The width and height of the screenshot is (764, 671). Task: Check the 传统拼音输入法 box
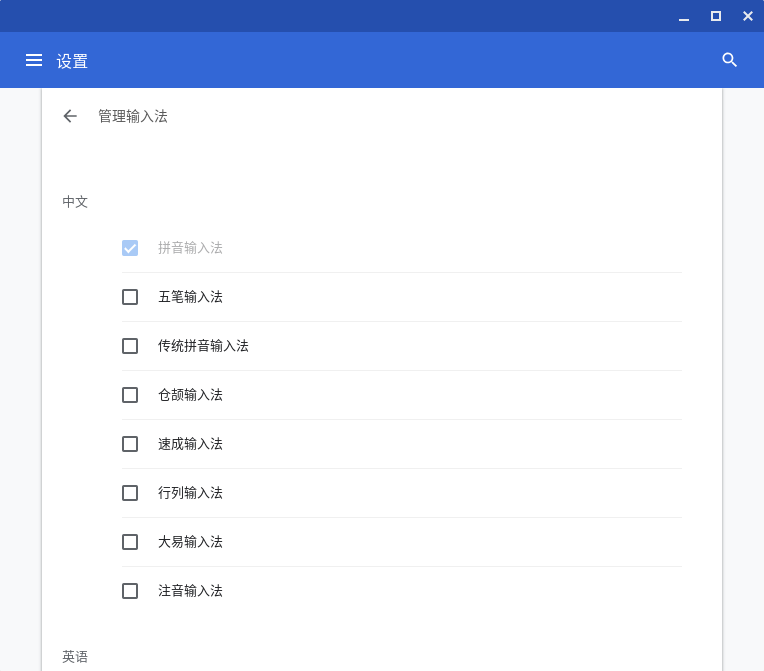(x=130, y=346)
